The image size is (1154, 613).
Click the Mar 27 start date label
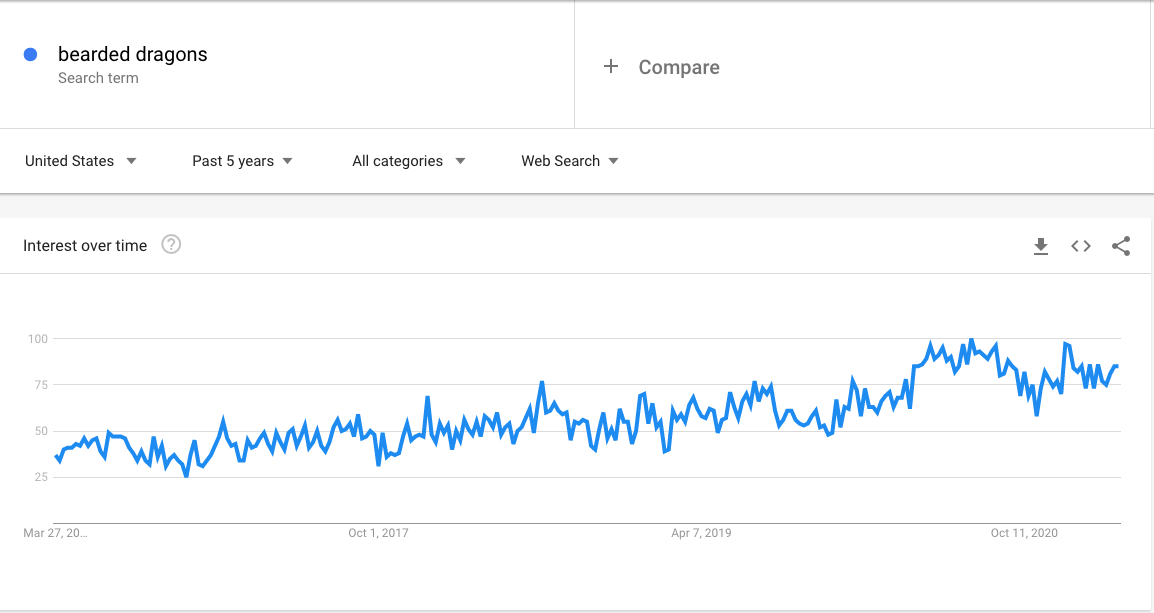pos(55,533)
